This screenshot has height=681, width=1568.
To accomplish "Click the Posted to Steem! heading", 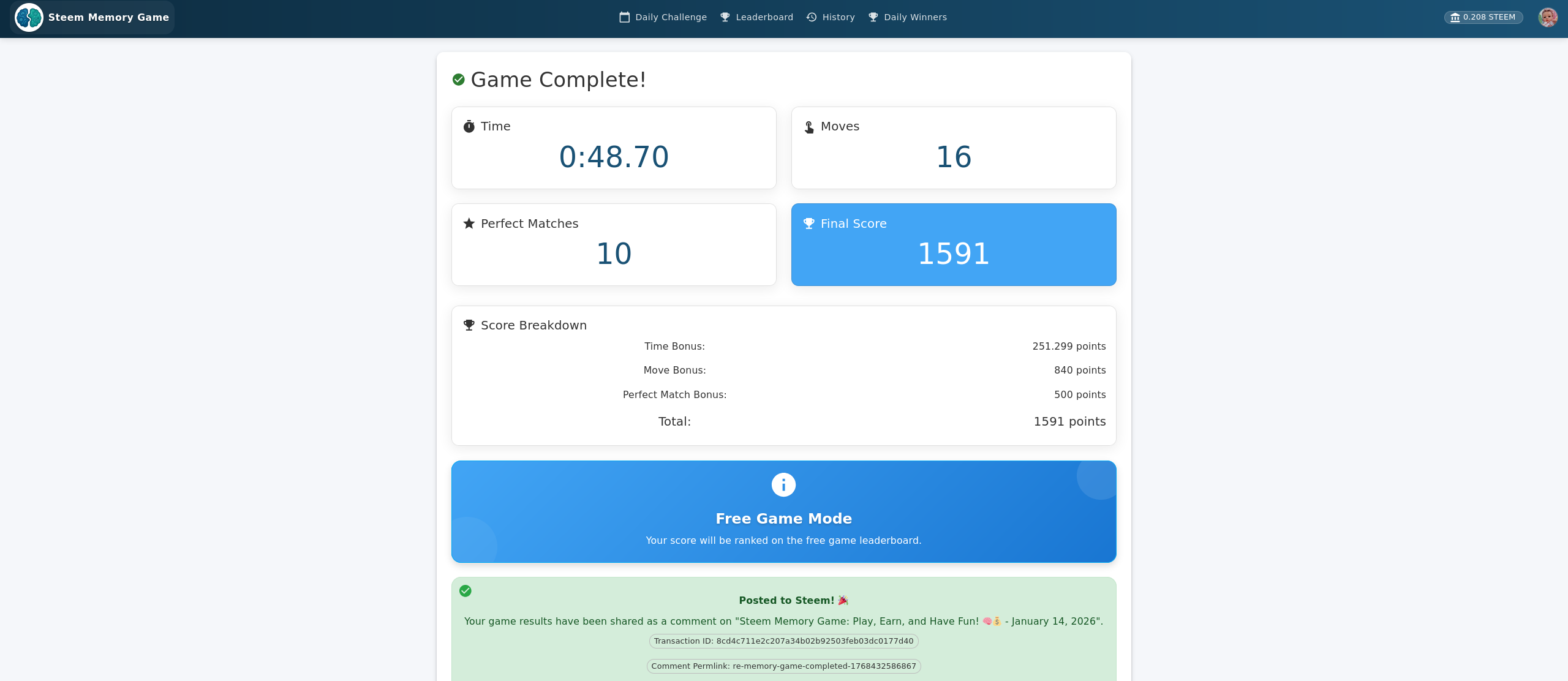I will 794,600.
